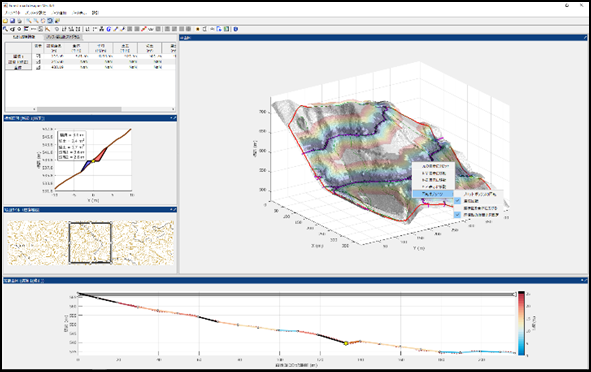The height and width of the screenshot is (372, 591).
Task: Undock the cross-section plot panel
Action: 175,118
